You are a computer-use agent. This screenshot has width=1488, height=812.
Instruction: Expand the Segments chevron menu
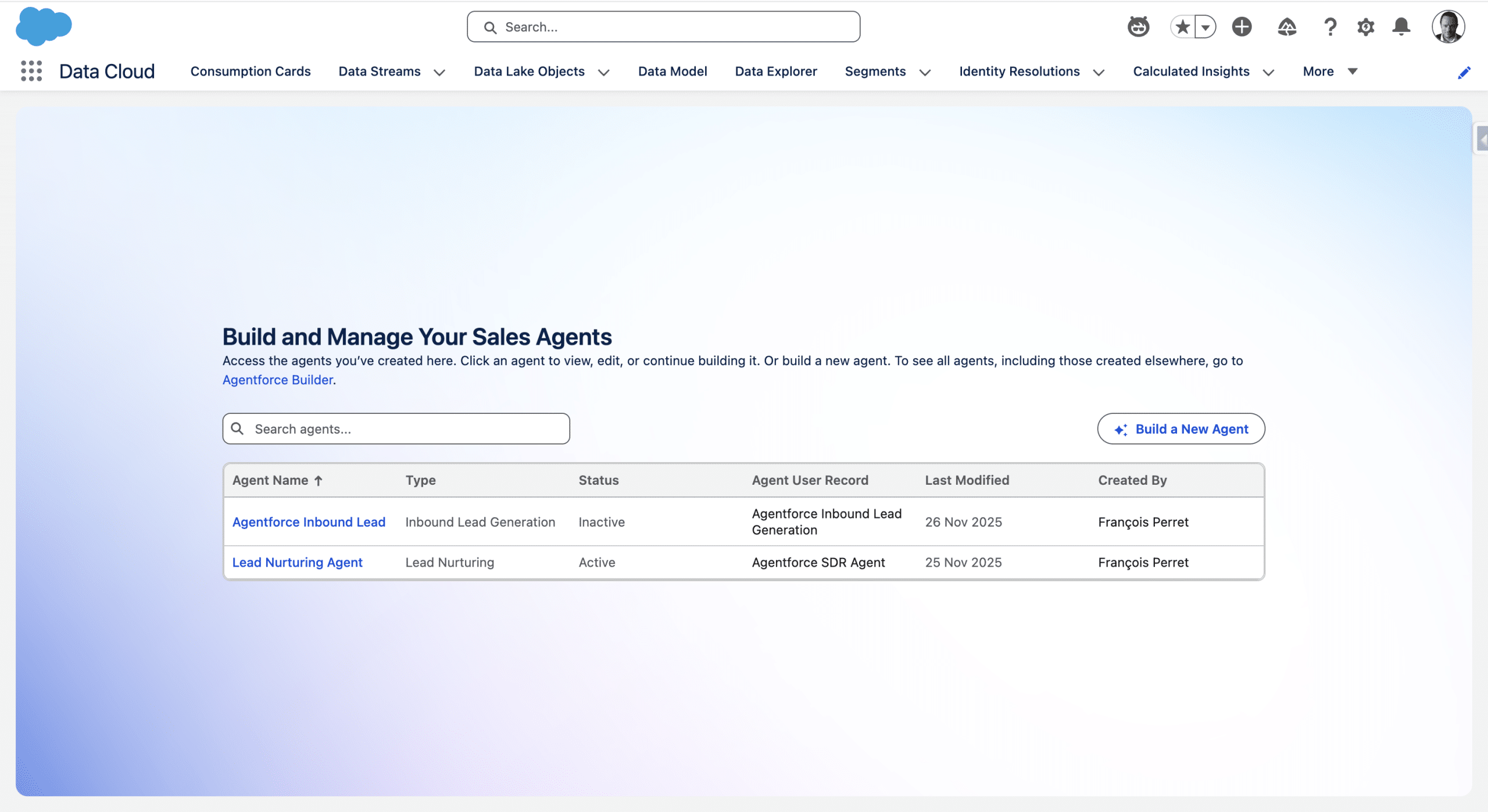coord(925,72)
